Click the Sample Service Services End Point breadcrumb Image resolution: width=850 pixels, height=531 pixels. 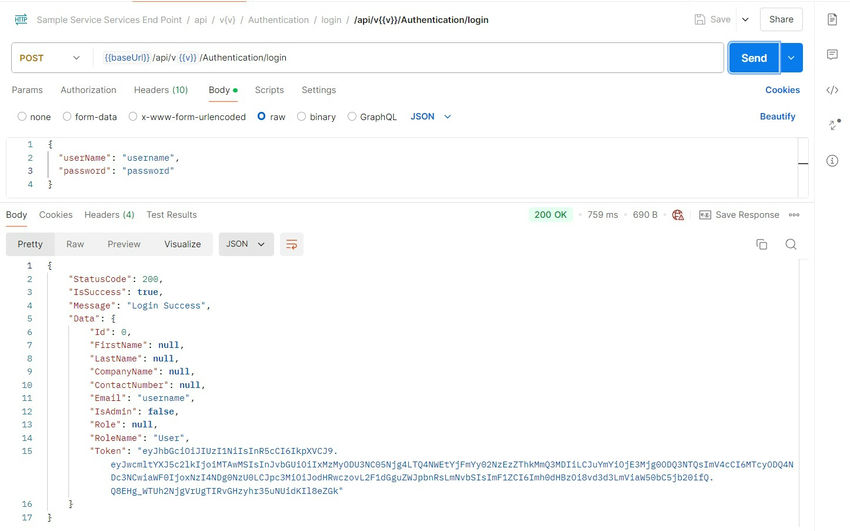coord(110,20)
